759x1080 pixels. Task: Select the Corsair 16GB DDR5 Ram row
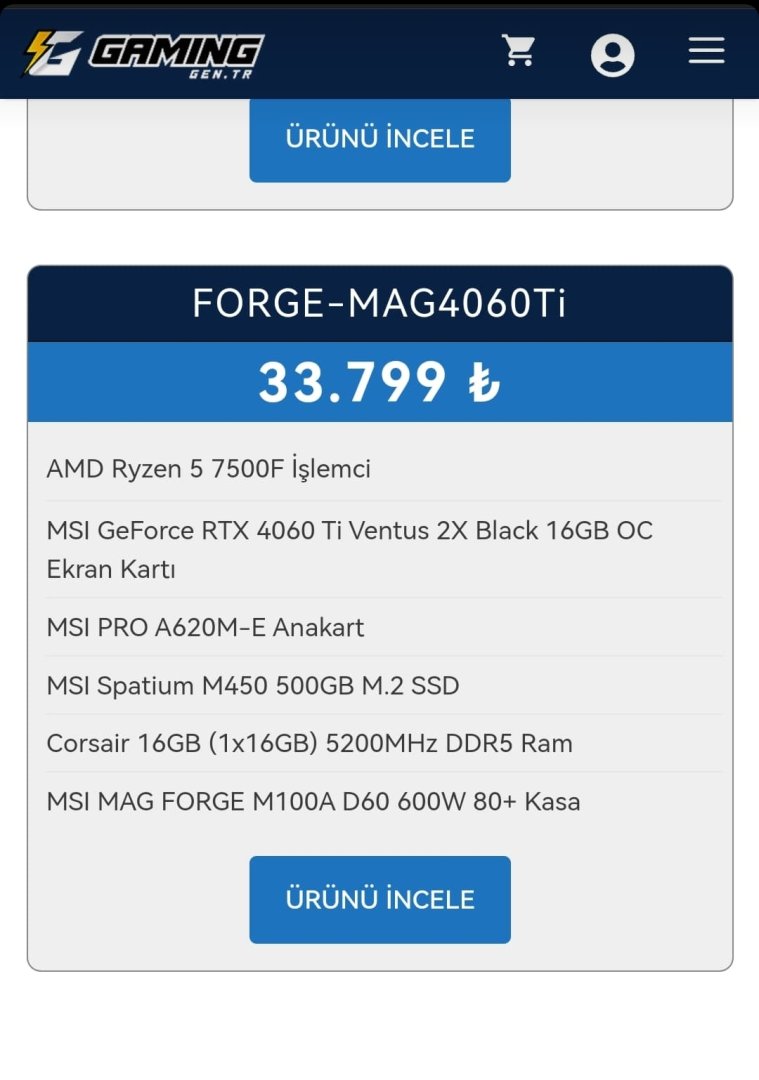[309, 743]
